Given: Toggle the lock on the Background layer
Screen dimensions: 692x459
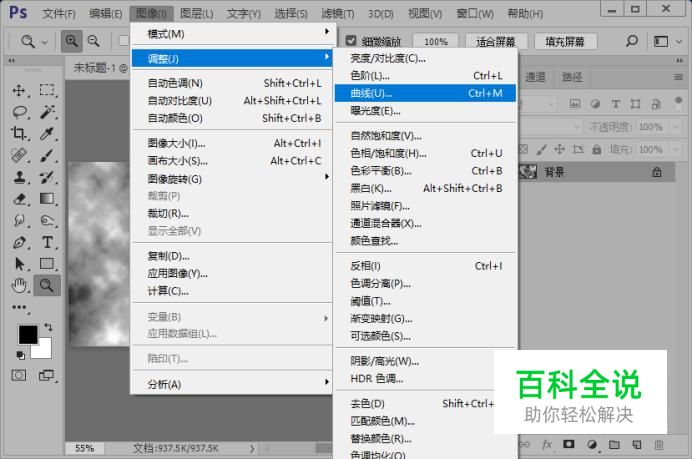Looking at the screenshot, I should pos(657,172).
